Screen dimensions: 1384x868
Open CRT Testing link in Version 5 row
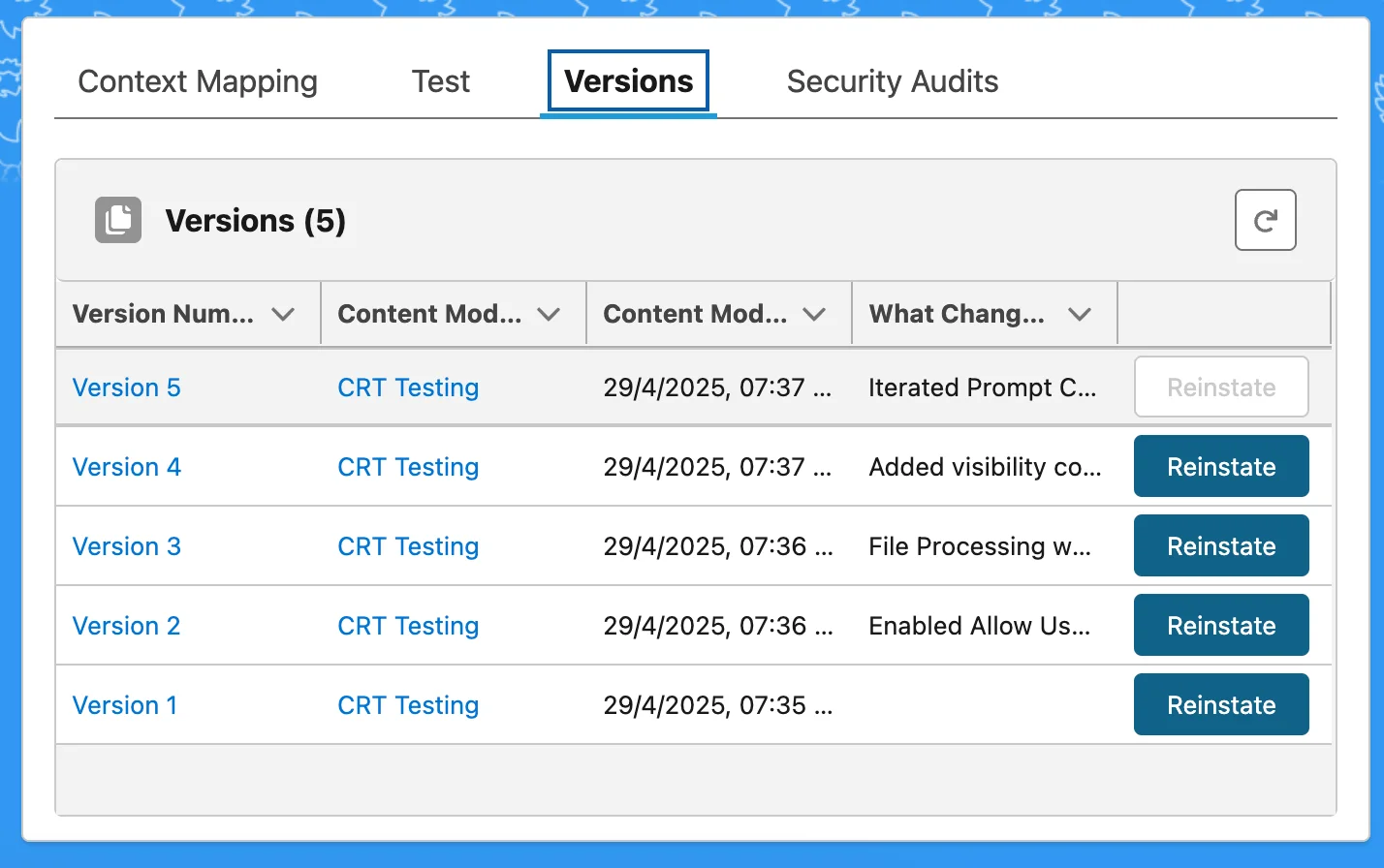[408, 387]
